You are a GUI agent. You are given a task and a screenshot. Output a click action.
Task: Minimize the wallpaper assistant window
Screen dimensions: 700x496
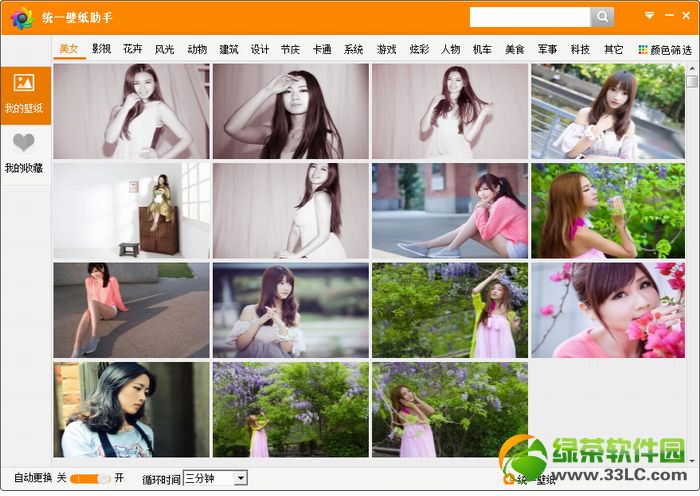(x=669, y=15)
